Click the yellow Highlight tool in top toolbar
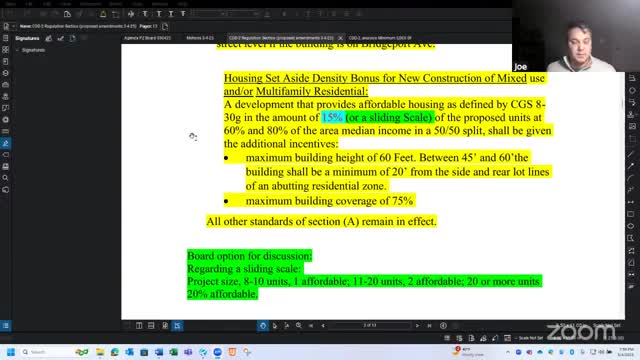This screenshot has height=360, width=640. click(x=103, y=14)
